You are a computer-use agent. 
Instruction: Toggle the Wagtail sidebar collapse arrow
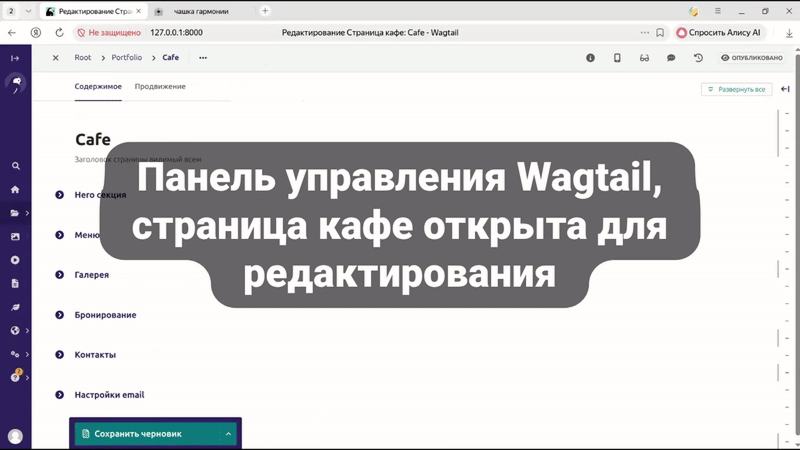point(15,58)
